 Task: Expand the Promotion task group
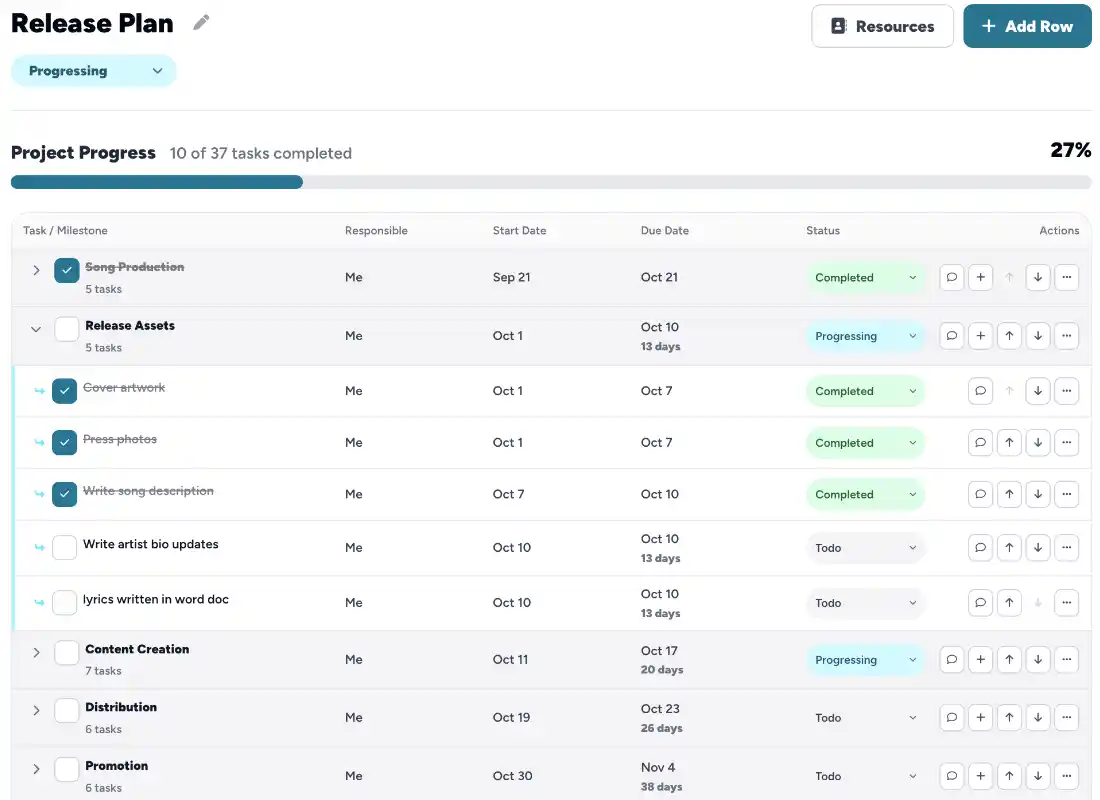(x=36, y=769)
